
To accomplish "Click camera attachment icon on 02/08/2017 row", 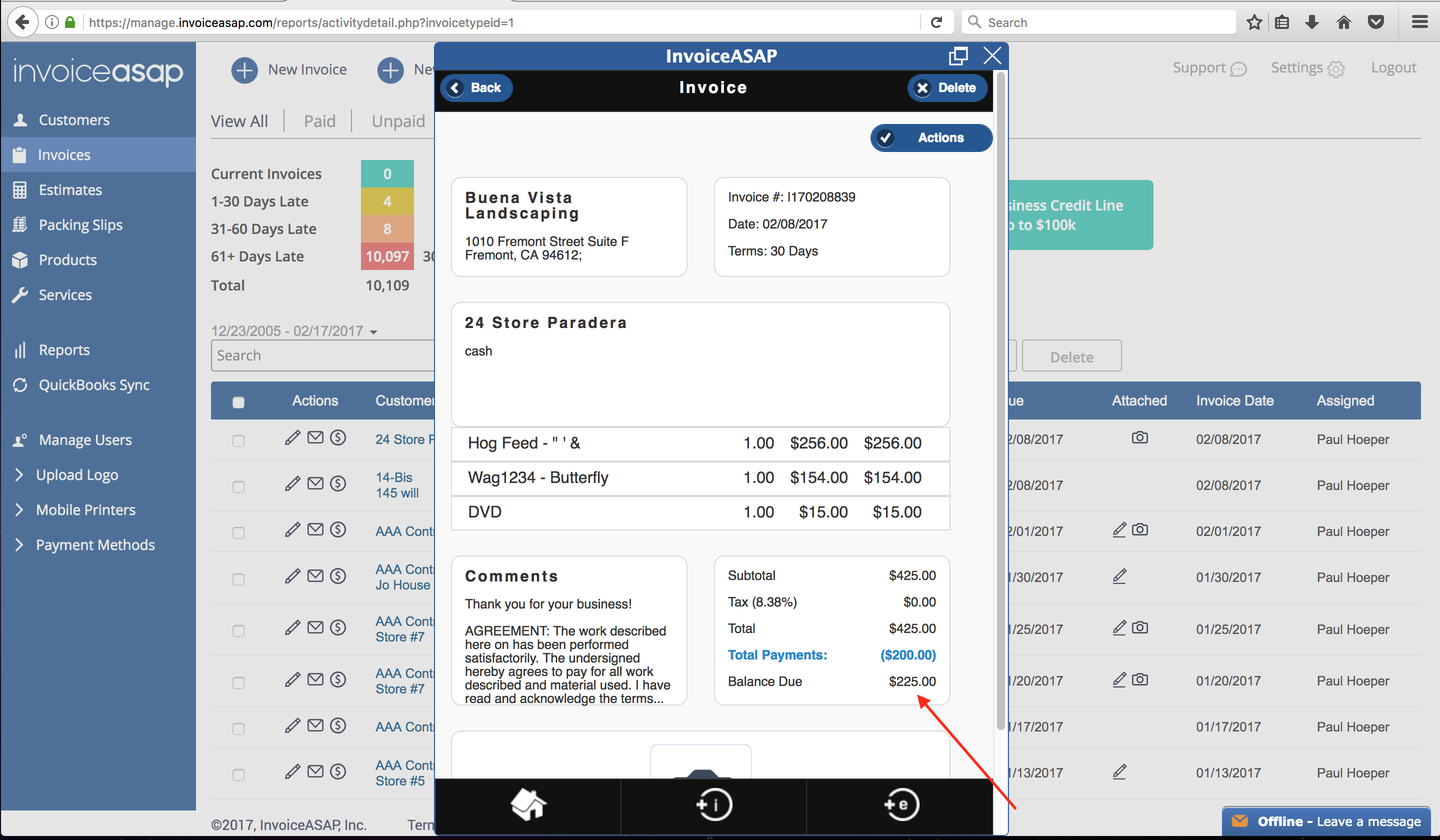I will pyautogui.click(x=1139, y=438).
